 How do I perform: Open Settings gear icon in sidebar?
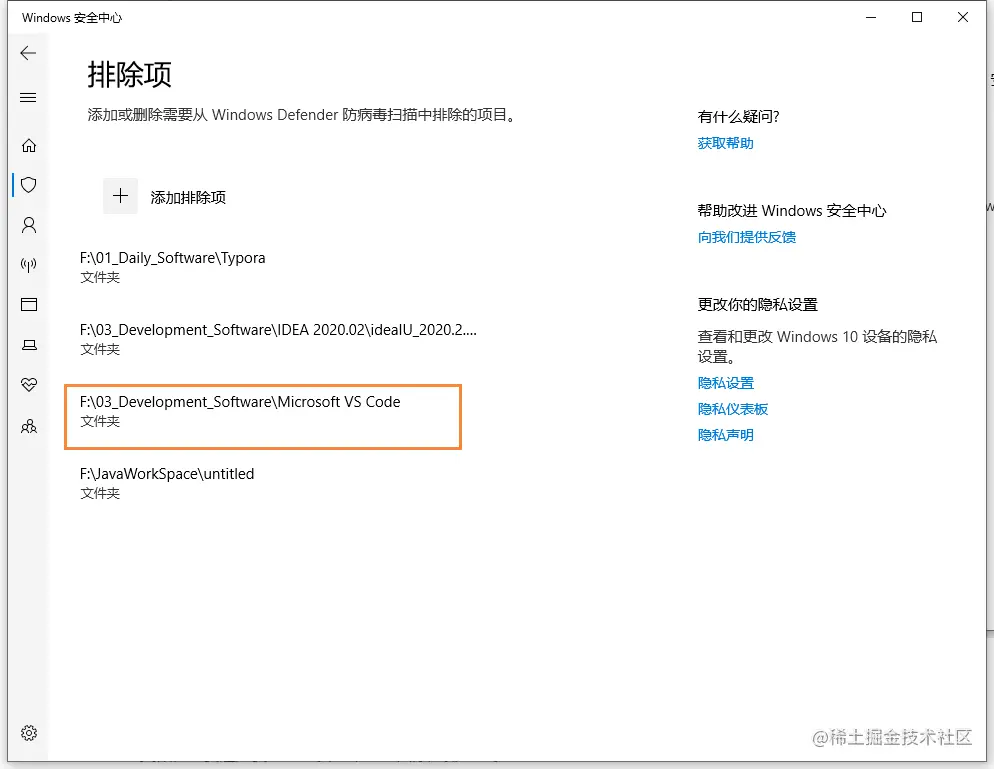pos(29,733)
